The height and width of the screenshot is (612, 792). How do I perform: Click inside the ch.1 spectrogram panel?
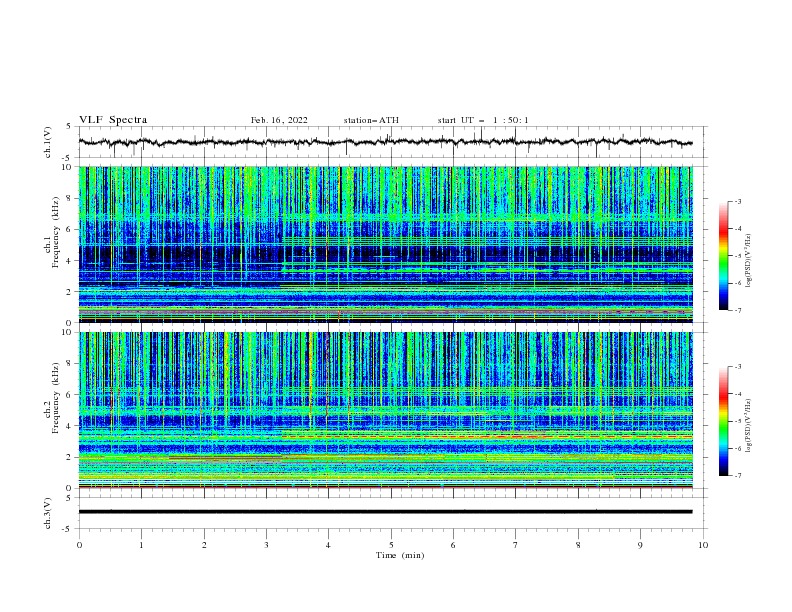386,244
